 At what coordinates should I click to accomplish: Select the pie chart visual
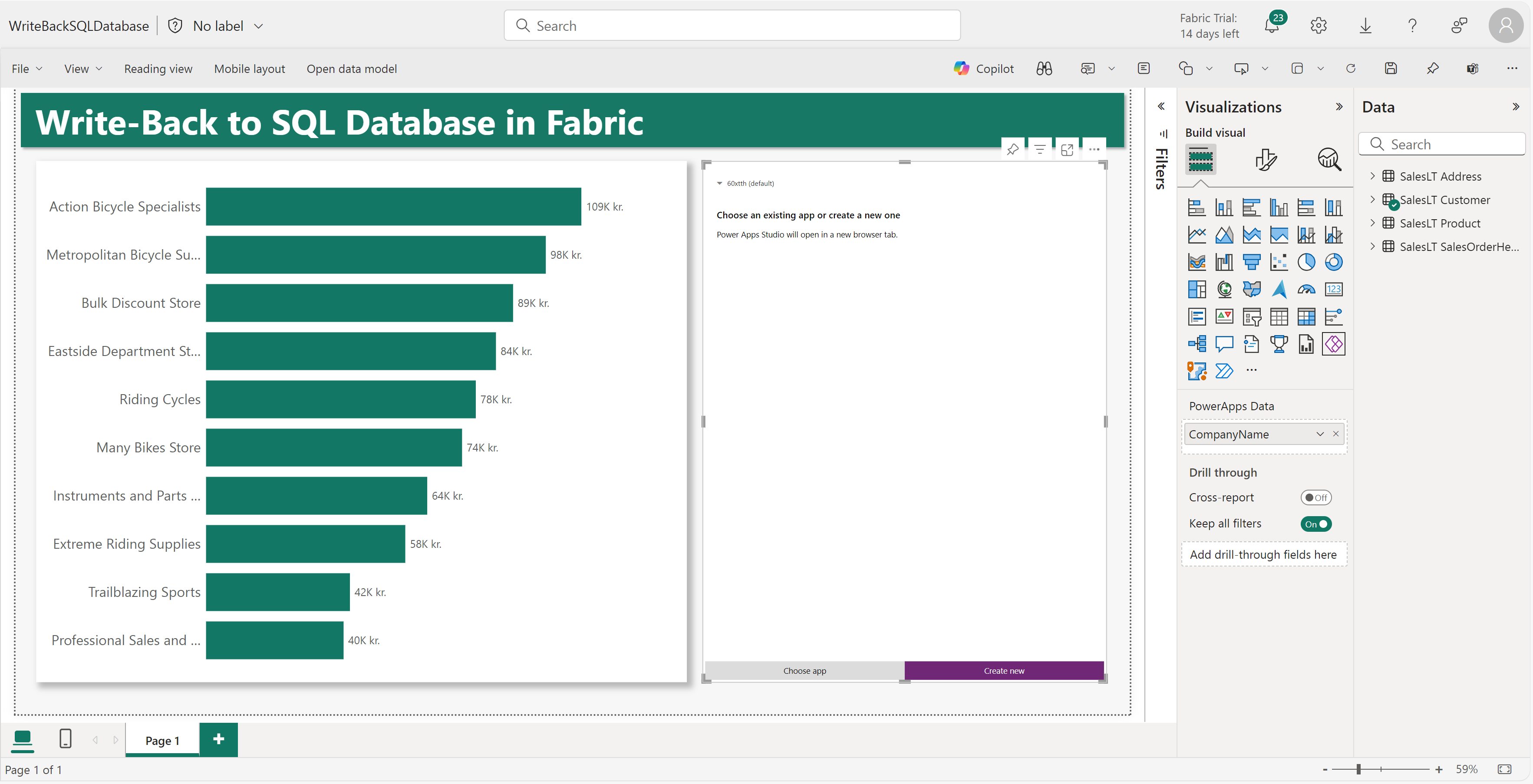(1306, 262)
